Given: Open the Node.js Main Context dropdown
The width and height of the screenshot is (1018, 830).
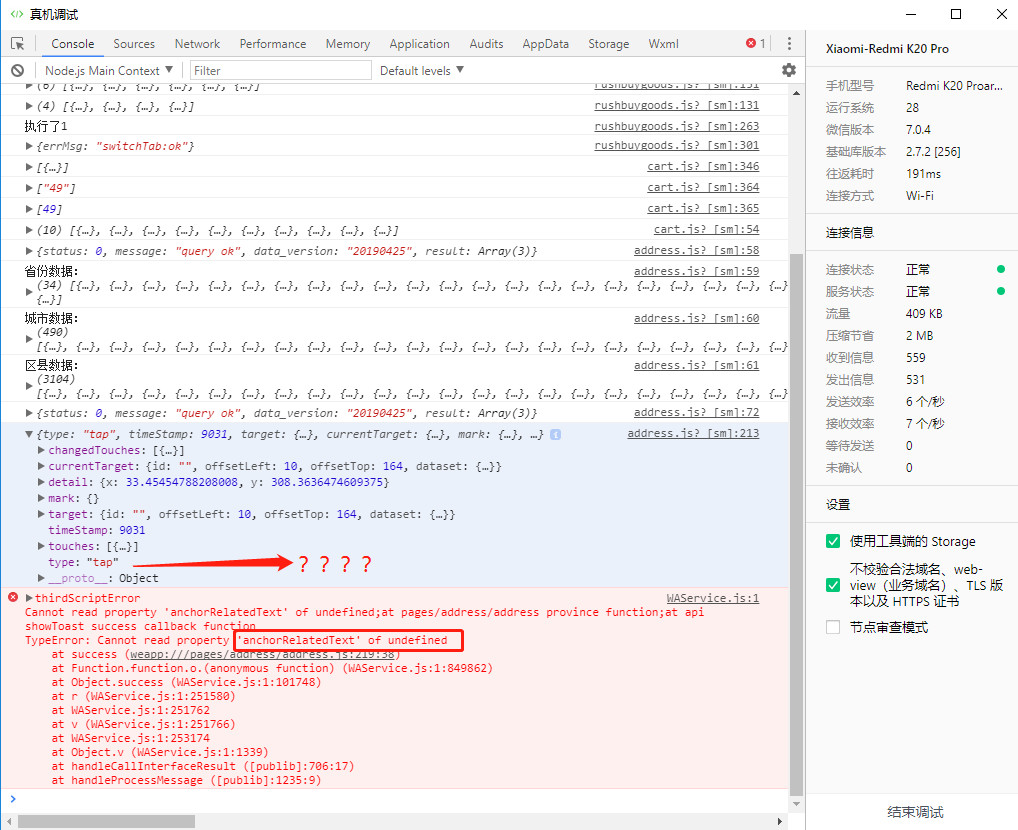Looking at the screenshot, I should coord(108,70).
